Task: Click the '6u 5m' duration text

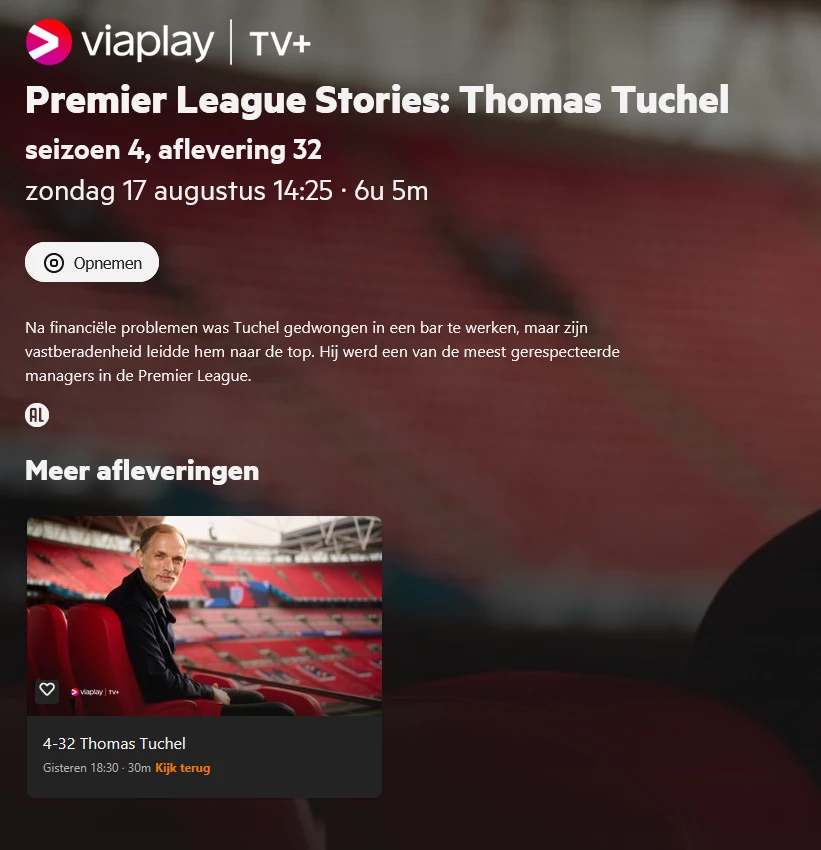Action: [391, 191]
